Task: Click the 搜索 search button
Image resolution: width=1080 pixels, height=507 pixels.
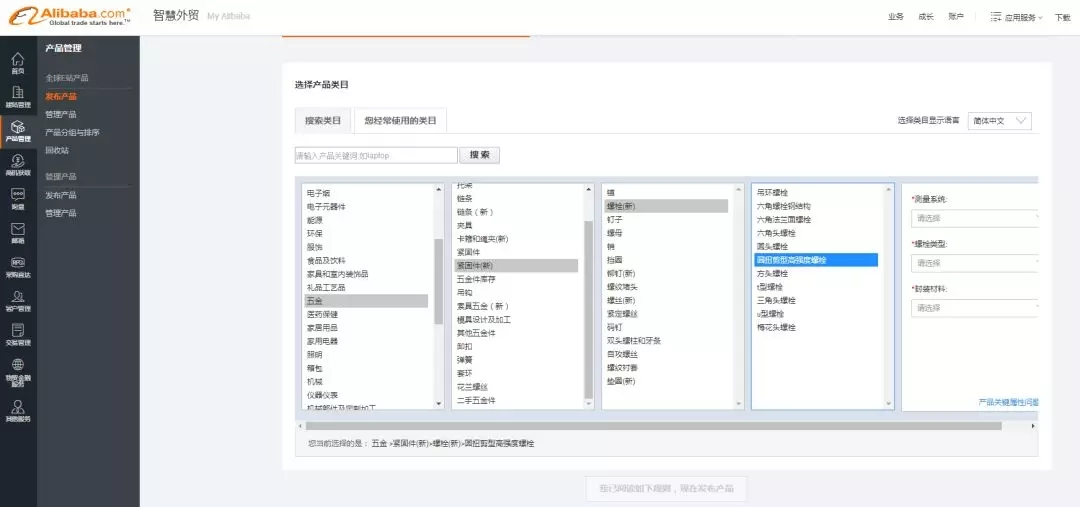Action: coord(479,155)
